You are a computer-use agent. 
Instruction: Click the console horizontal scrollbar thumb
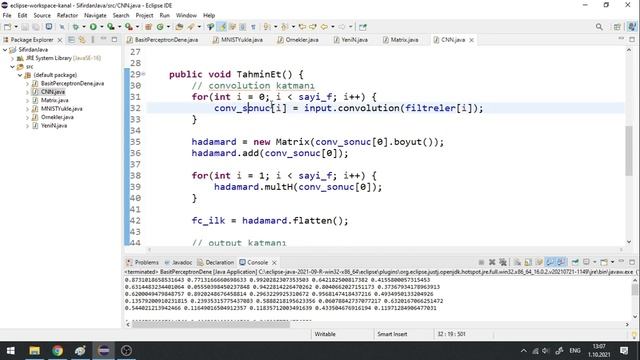click(x=211, y=324)
